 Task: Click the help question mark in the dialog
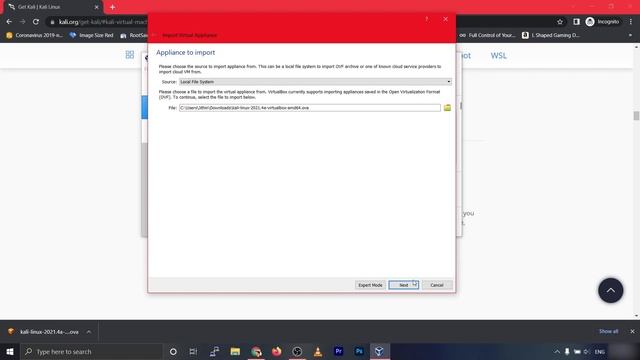pyautogui.click(x=427, y=19)
